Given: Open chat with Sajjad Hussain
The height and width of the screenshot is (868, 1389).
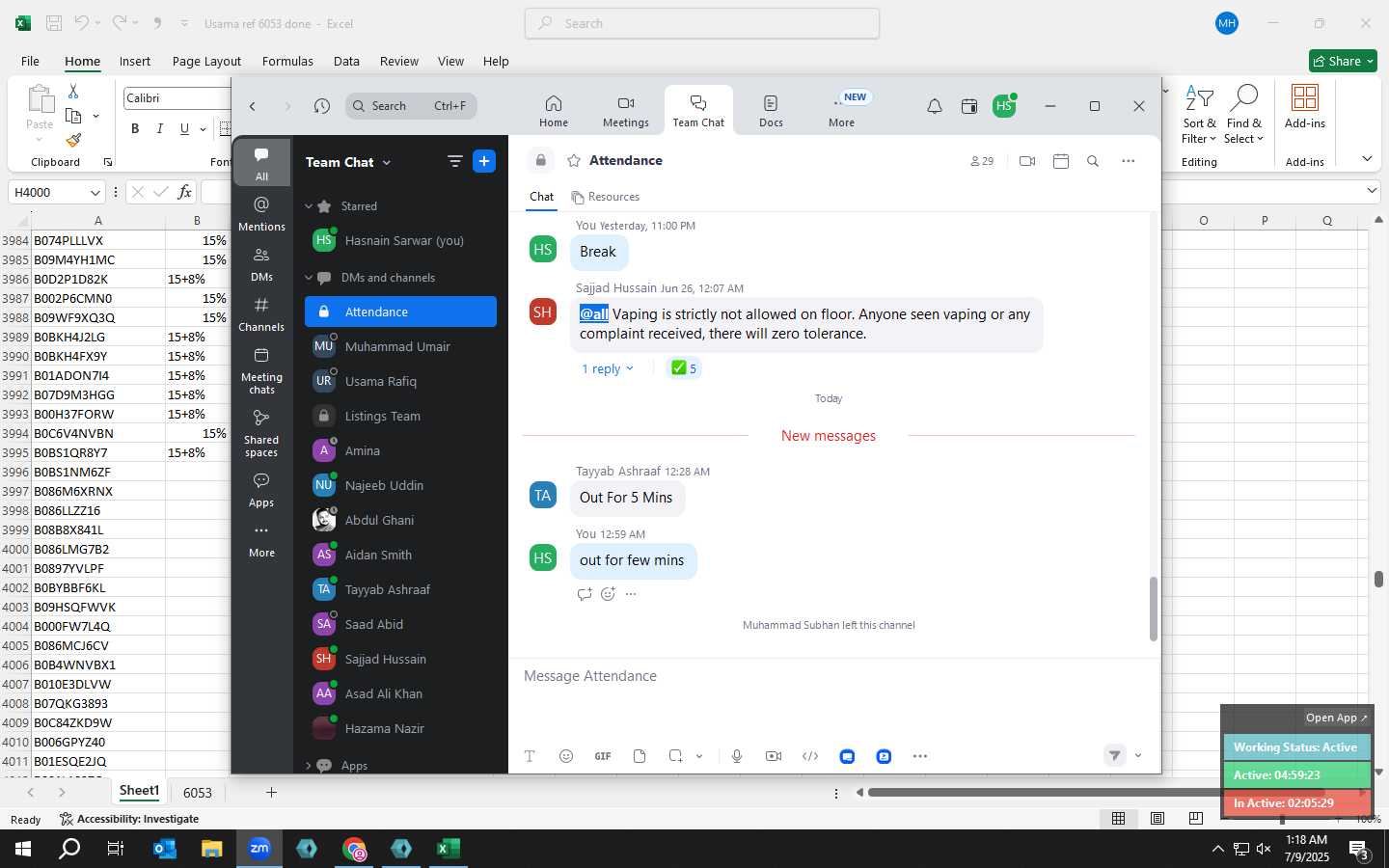Looking at the screenshot, I should pos(400,659).
